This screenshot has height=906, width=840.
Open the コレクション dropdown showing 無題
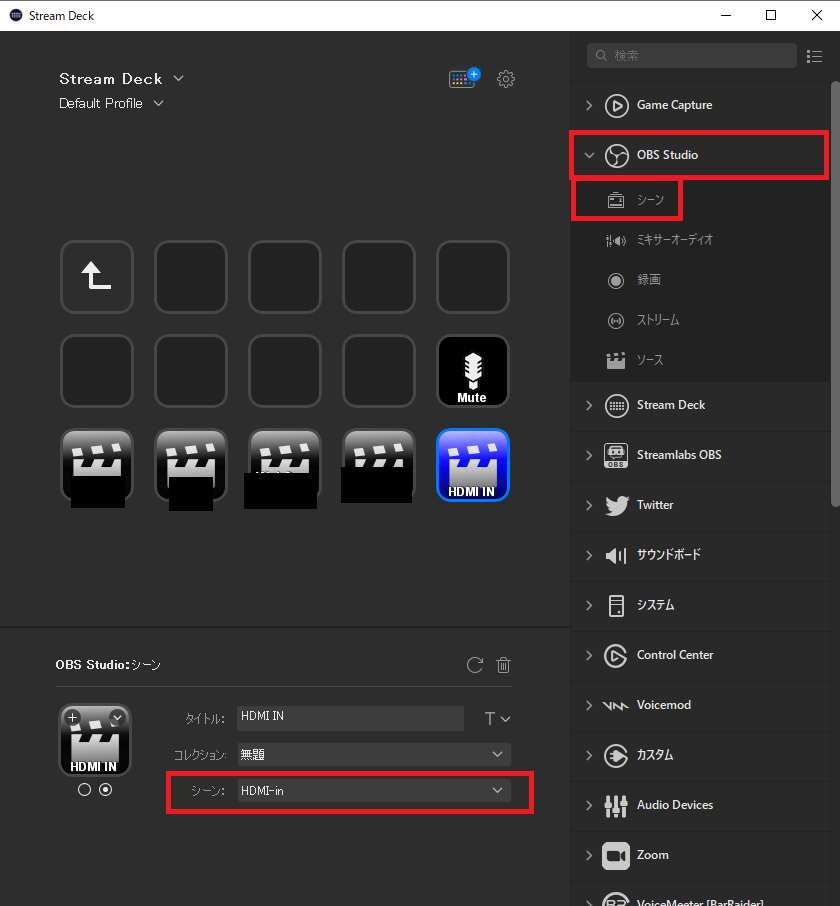(x=374, y=755)
